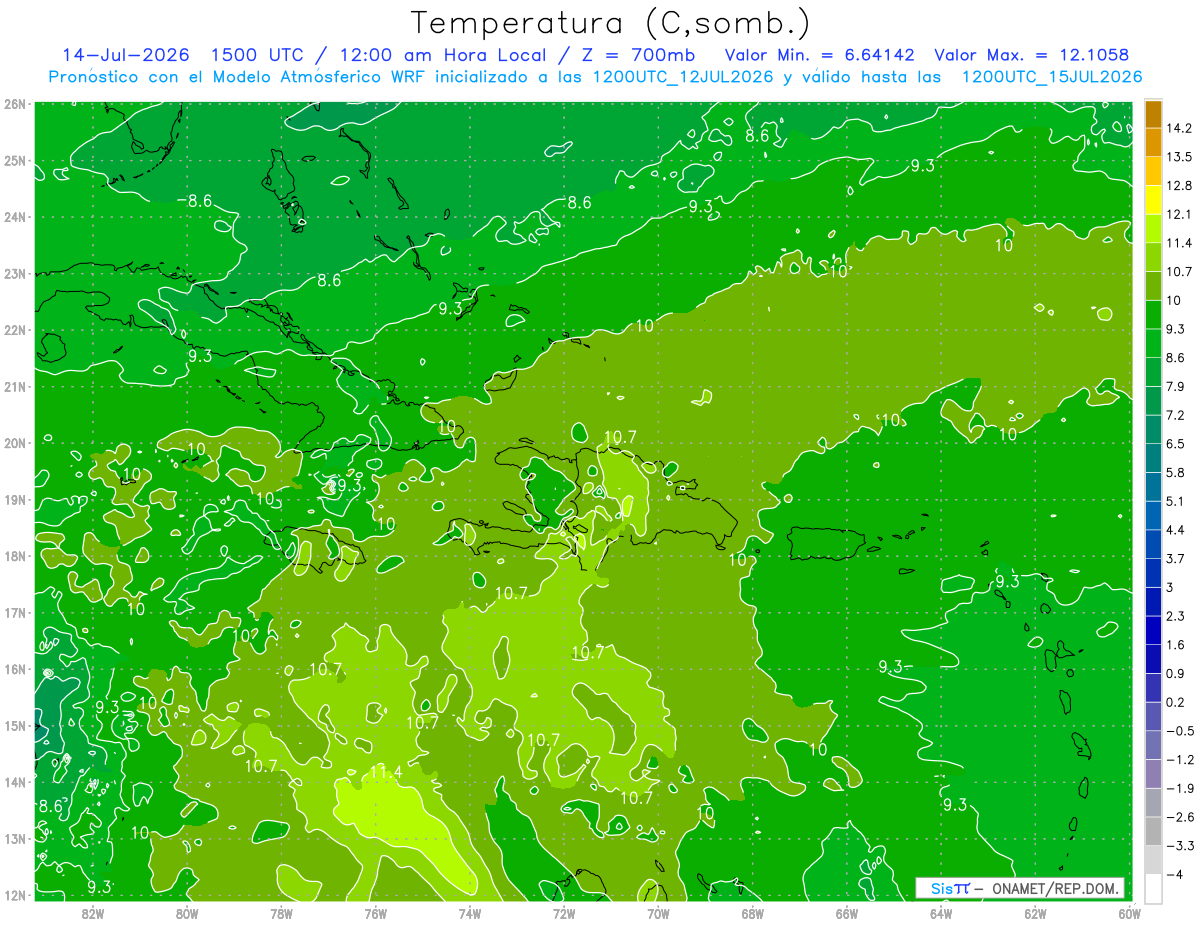1200x927 pixels.
Task: Click the 18N latitude axis label
Action: 15,556
